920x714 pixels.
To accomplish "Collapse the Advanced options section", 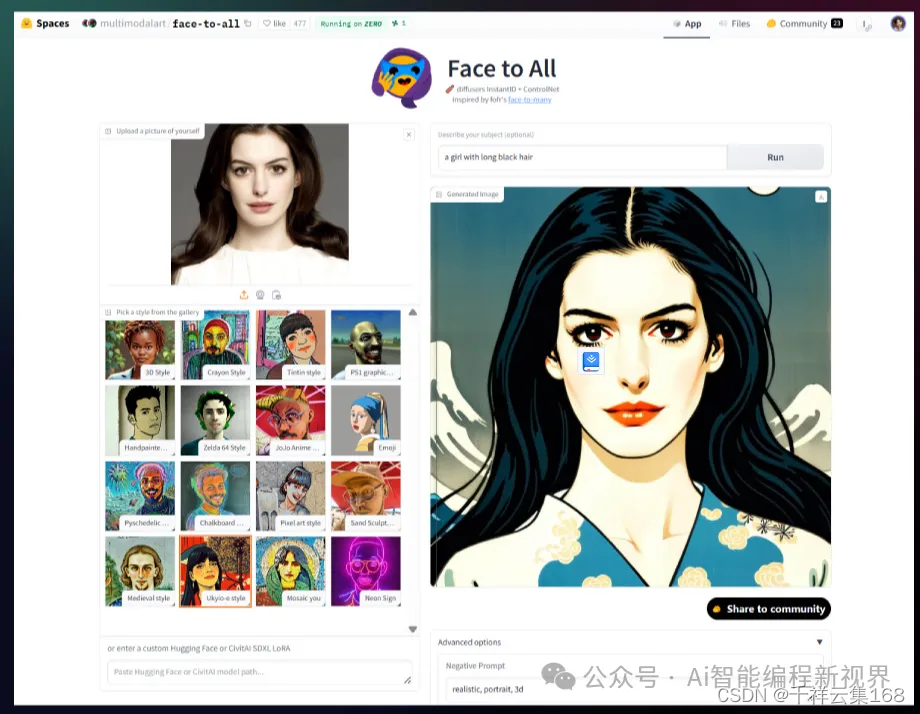I will coord(631,642).
